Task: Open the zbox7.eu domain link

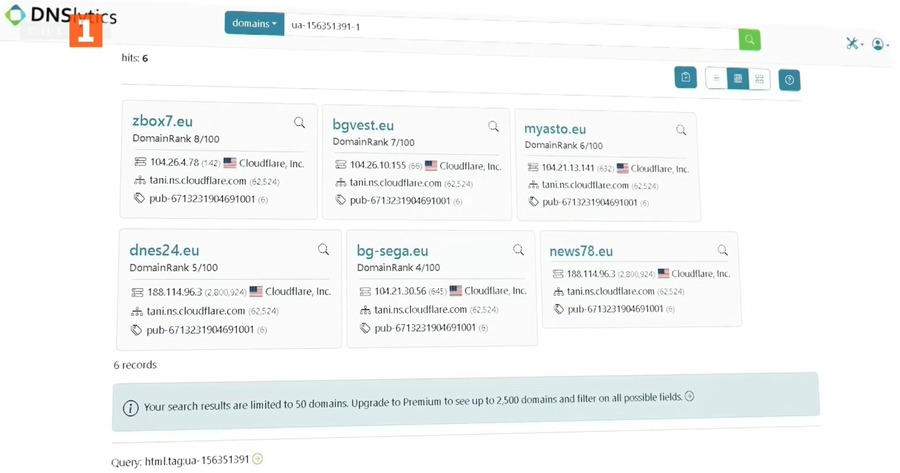Action: coord(162,121)
